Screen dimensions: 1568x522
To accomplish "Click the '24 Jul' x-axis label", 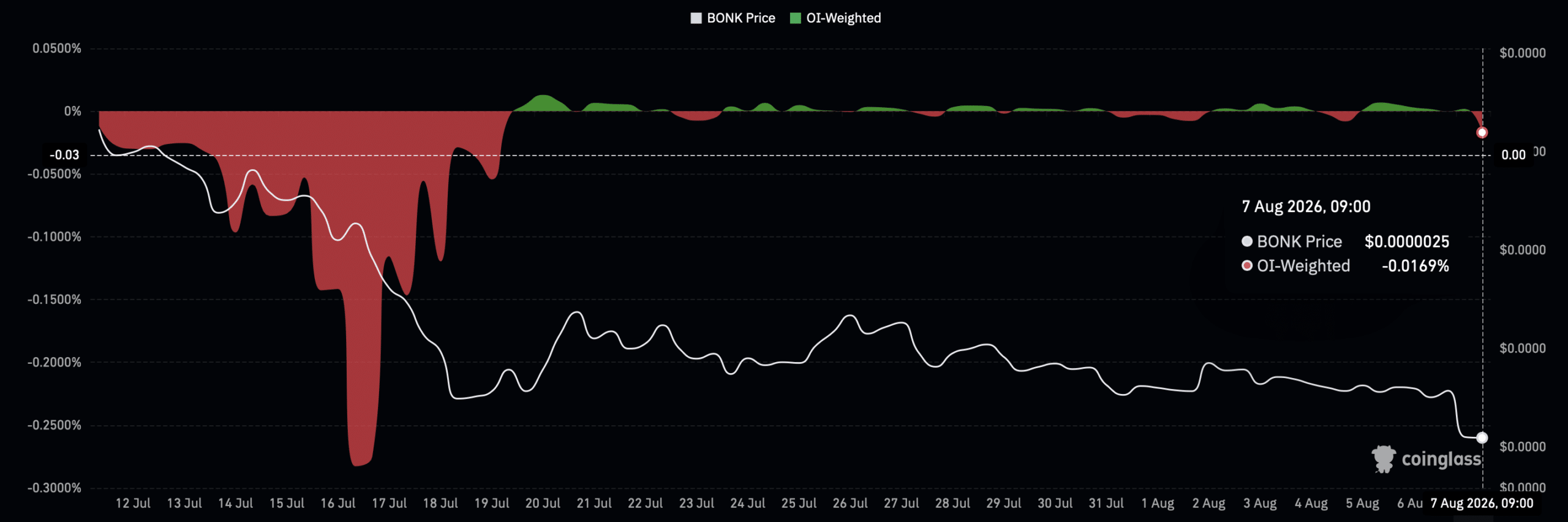I will click(x=748, y=503).
